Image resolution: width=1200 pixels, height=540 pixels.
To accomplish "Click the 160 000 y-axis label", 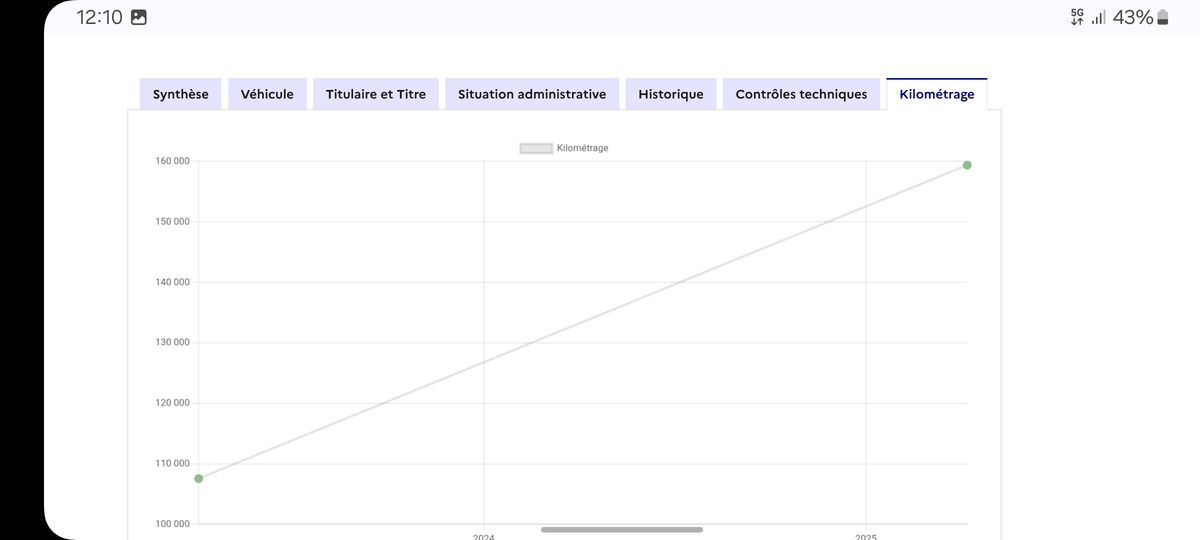I will [x=173, y=161].
